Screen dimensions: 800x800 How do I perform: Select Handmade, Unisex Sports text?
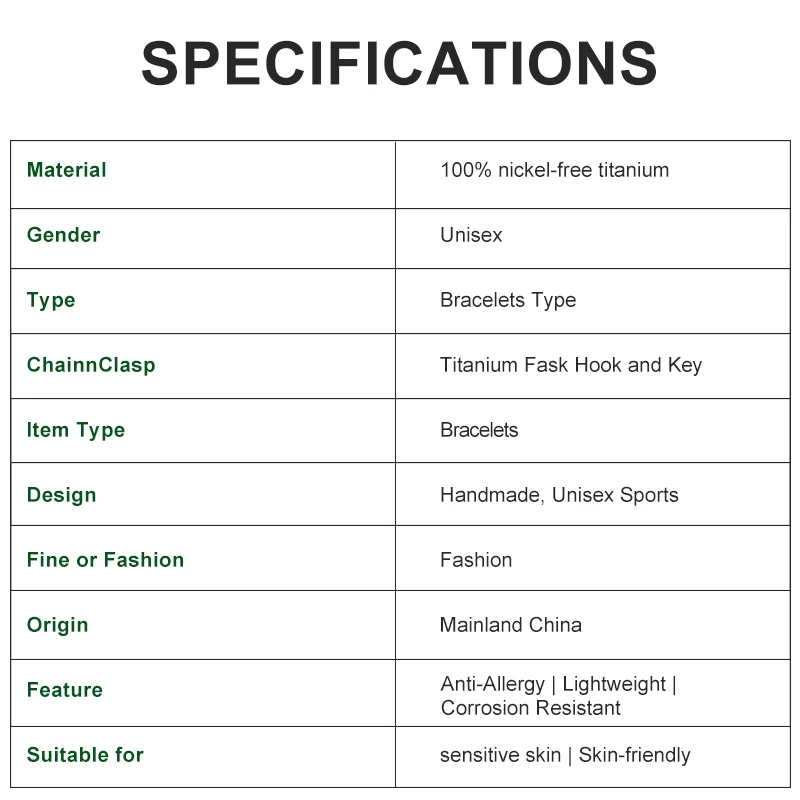[559, 495]
